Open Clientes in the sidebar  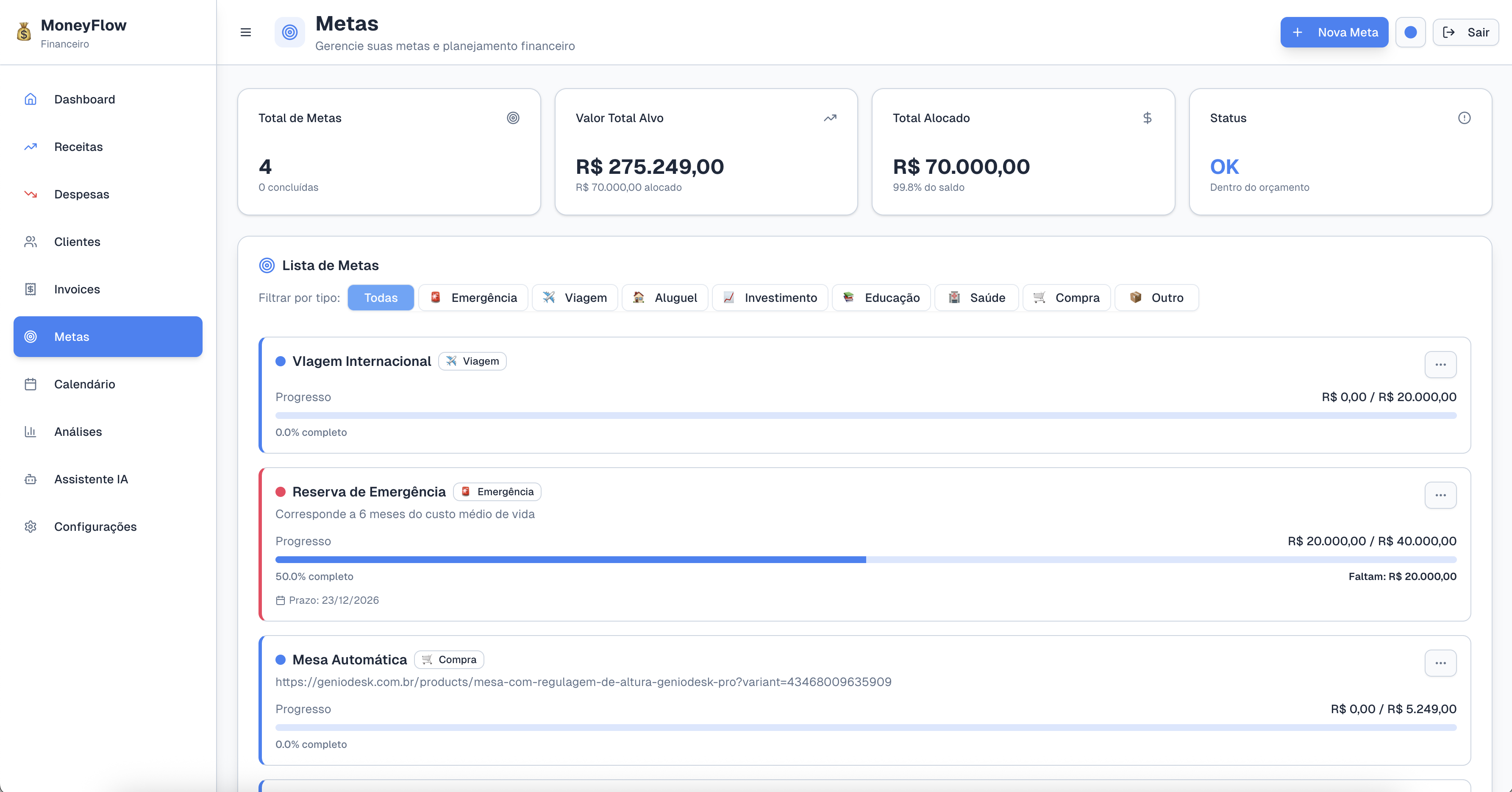coord(108,242)
